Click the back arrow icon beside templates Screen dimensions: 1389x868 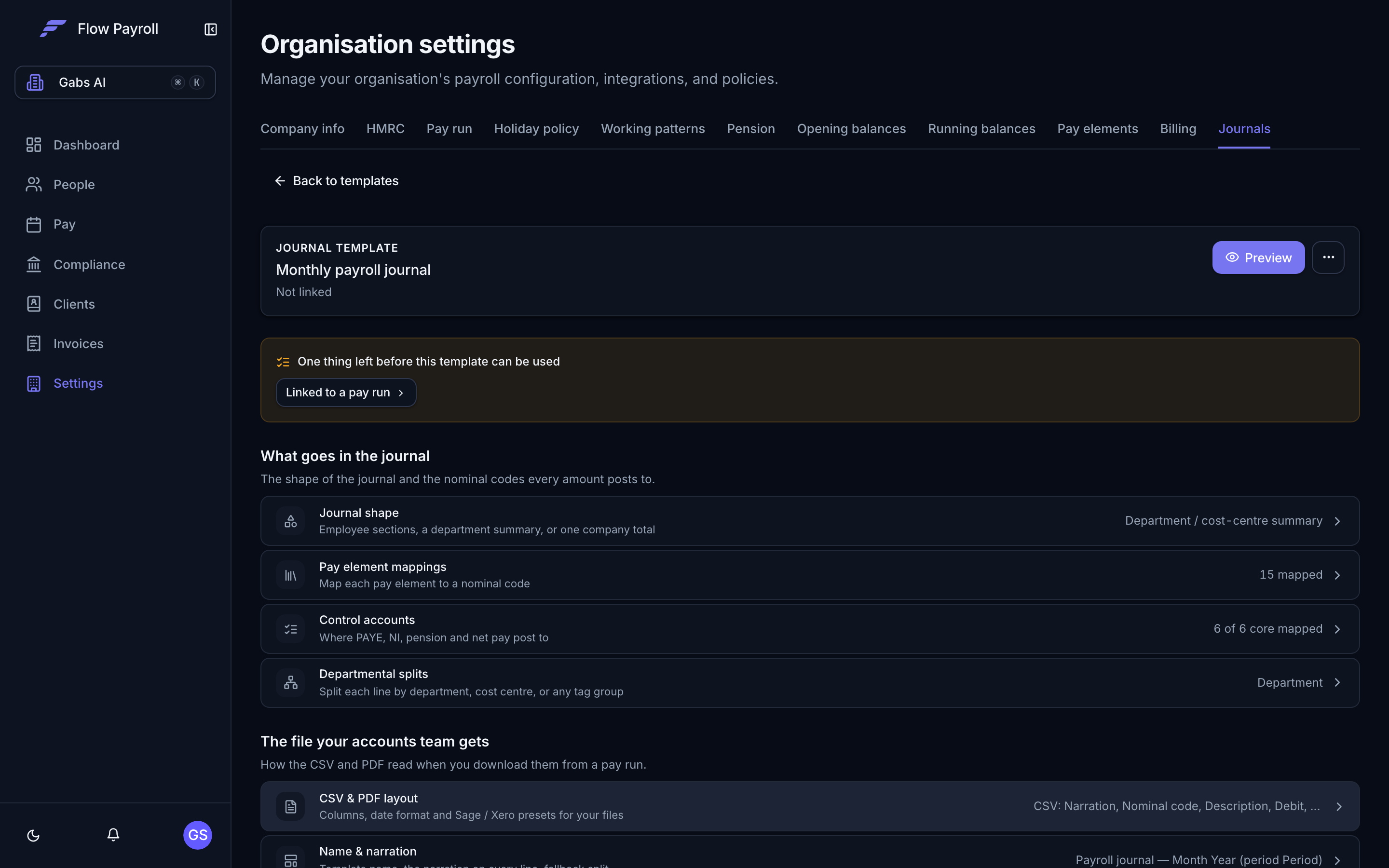coord(280,181)
